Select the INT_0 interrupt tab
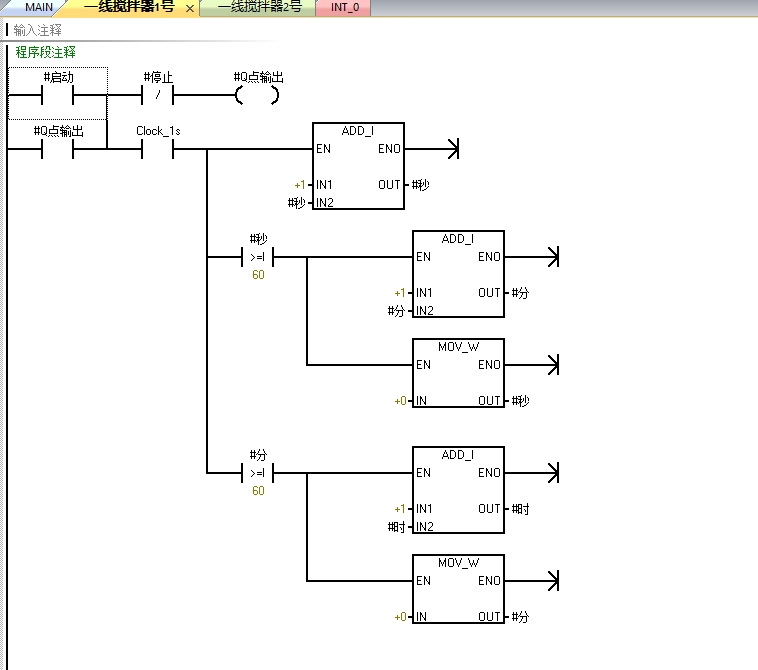This screenshot has height=670, width=758. click(344, 7)
